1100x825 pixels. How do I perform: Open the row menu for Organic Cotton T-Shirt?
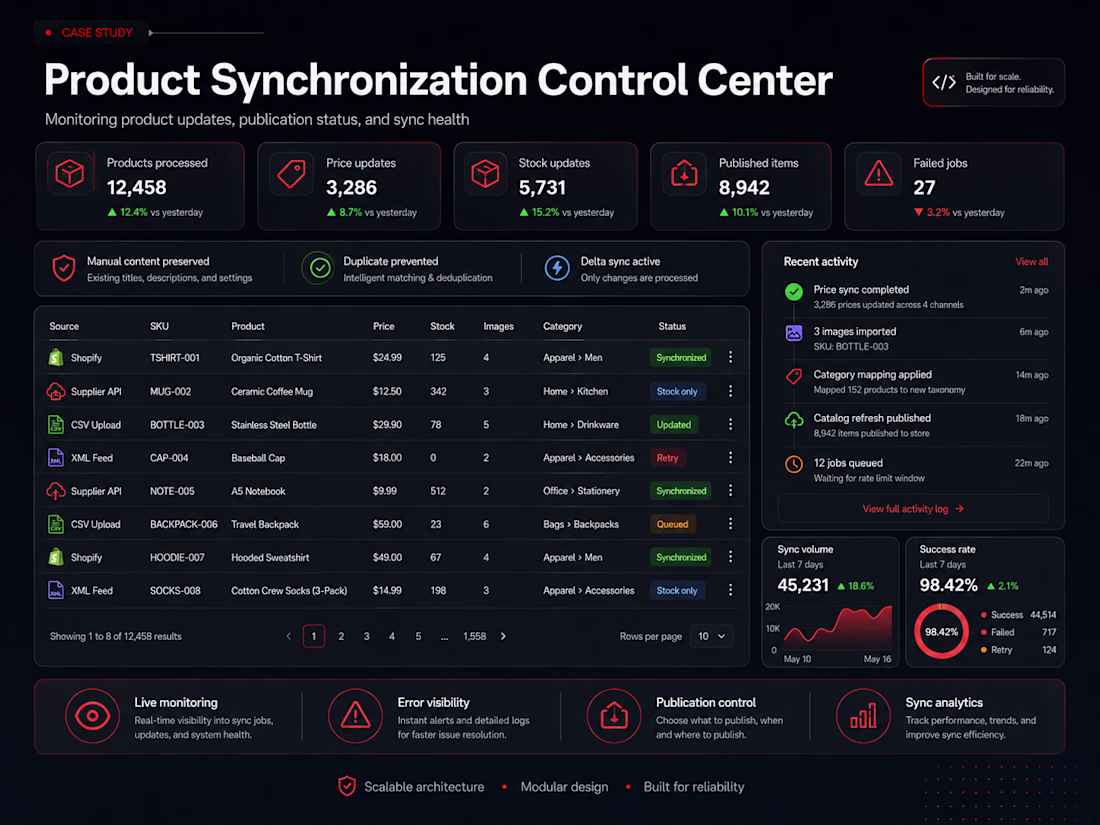(730, 357)
